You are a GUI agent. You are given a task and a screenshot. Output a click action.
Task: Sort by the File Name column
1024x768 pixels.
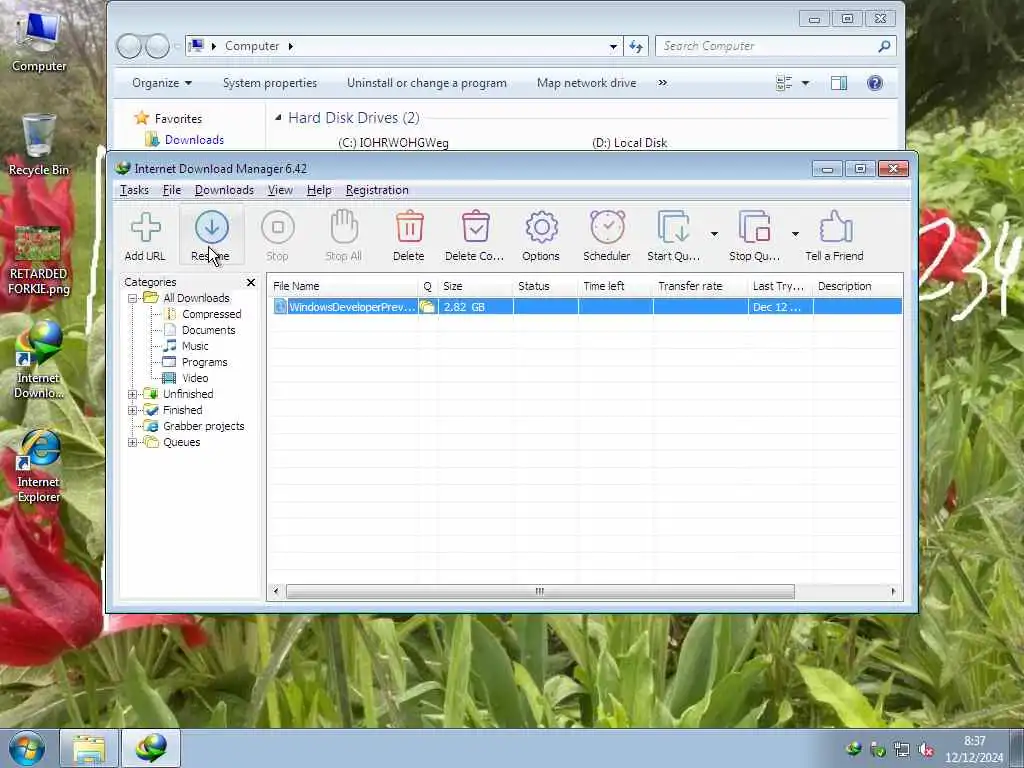click(343, 286)
